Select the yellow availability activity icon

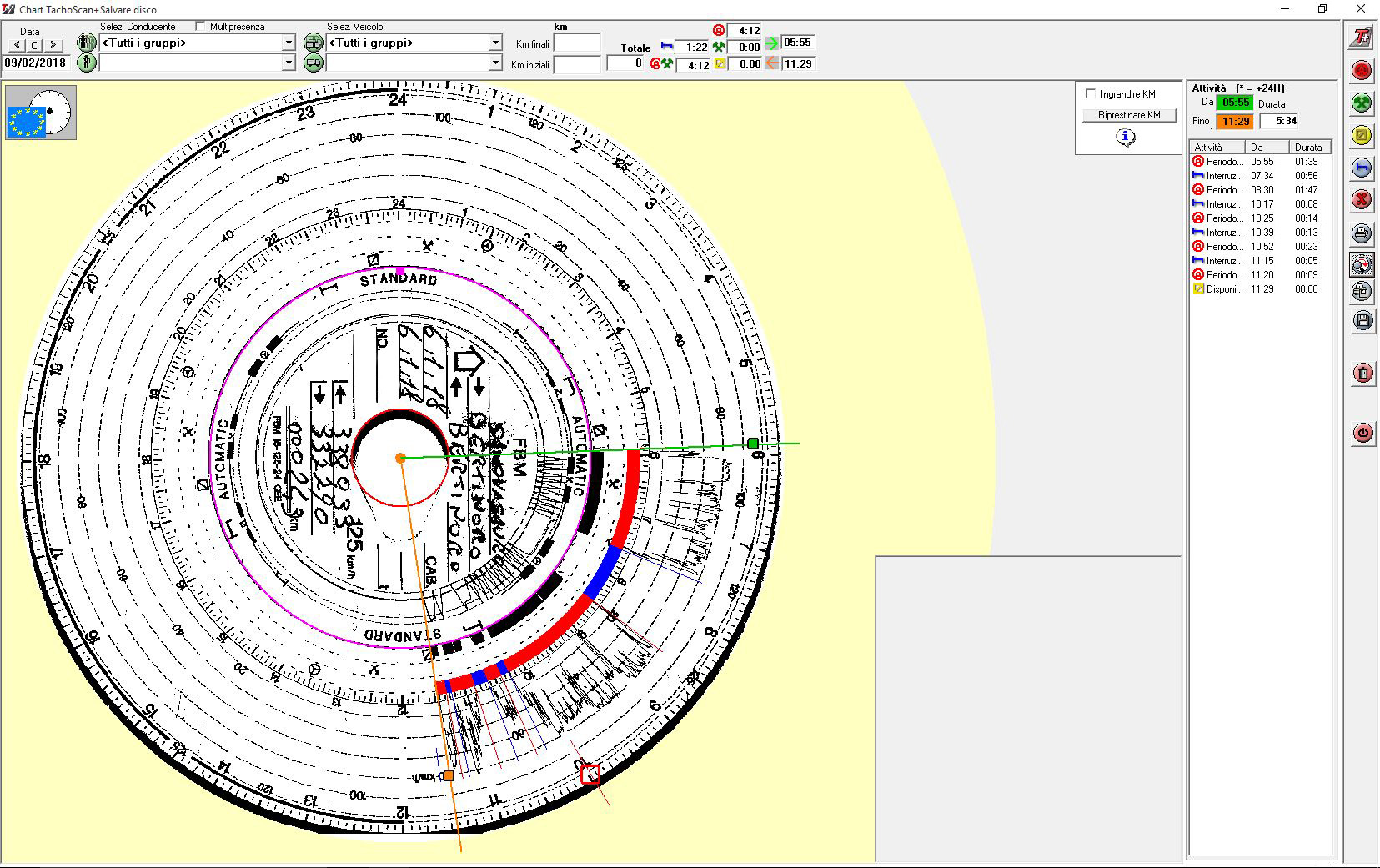click(x=1362, y=134)
